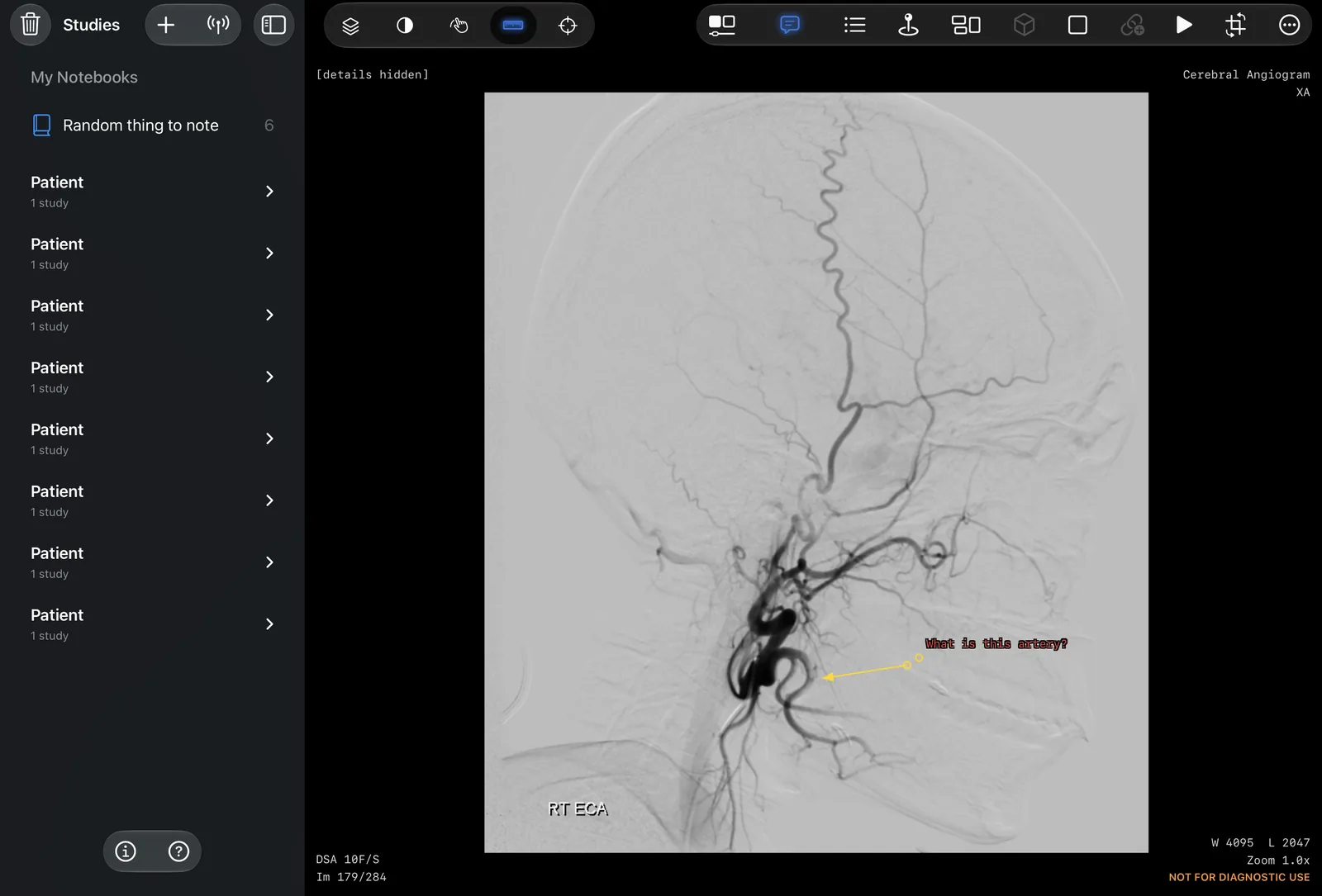Click the plus add study icon
The image size is (1322, 896).
click(166, 25)
